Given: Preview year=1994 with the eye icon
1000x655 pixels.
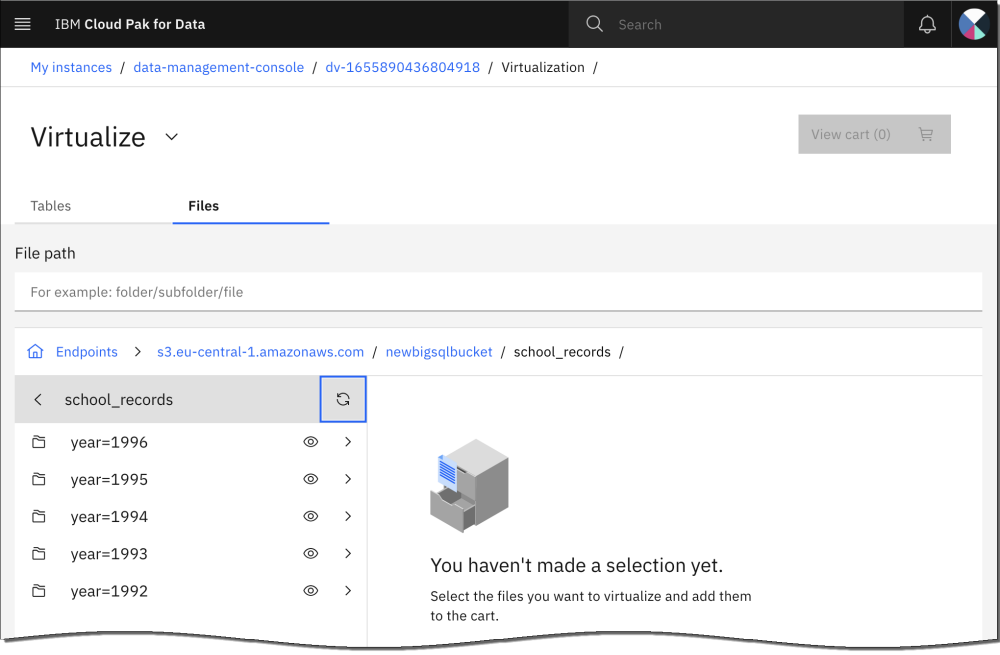Looking at the screenshot, I should (311, 516).
